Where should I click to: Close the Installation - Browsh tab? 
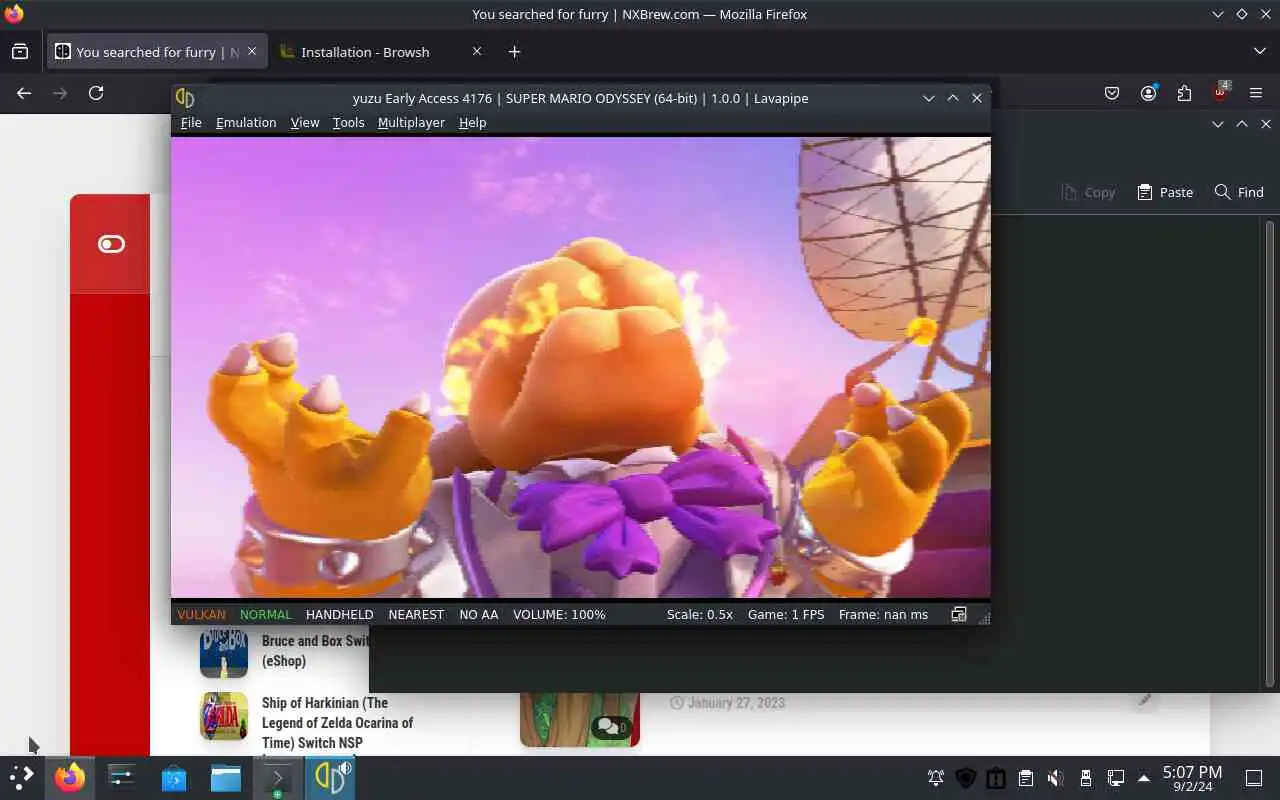[x=477, y=51]
